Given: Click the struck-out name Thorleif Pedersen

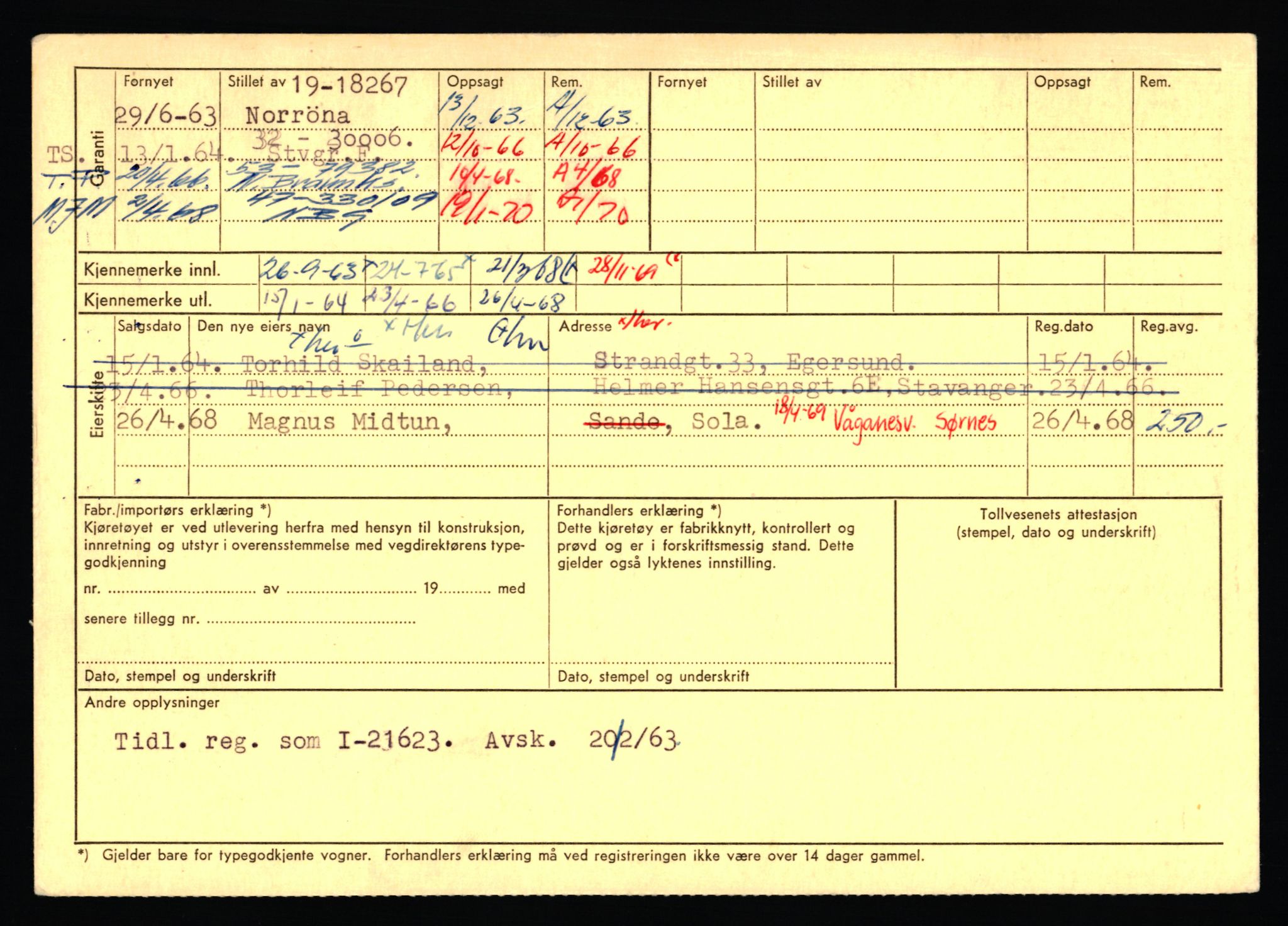Looking at the screenshot, I should pos(379,390).
